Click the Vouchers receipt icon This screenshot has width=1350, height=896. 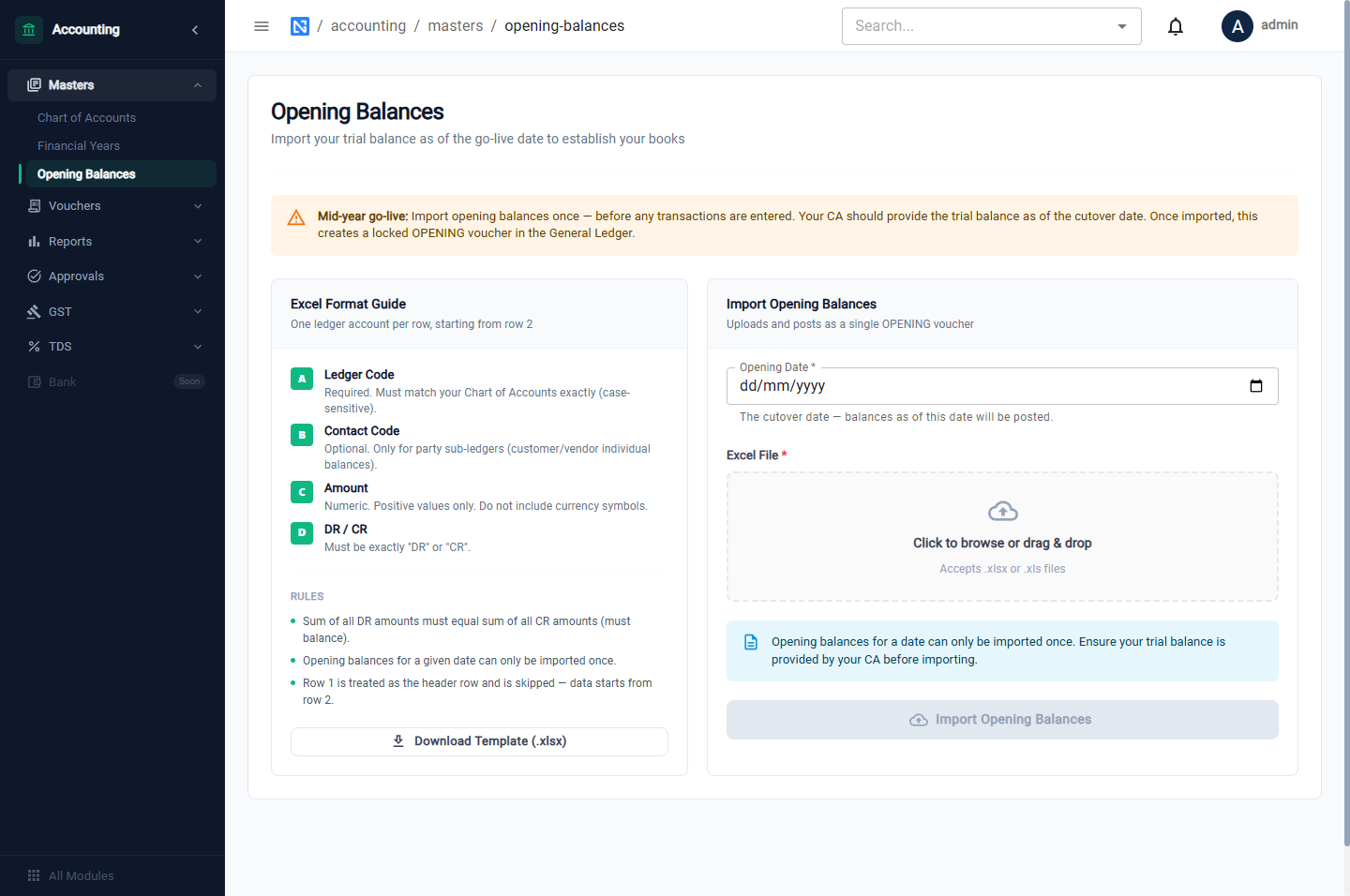[x=35, y=206]
